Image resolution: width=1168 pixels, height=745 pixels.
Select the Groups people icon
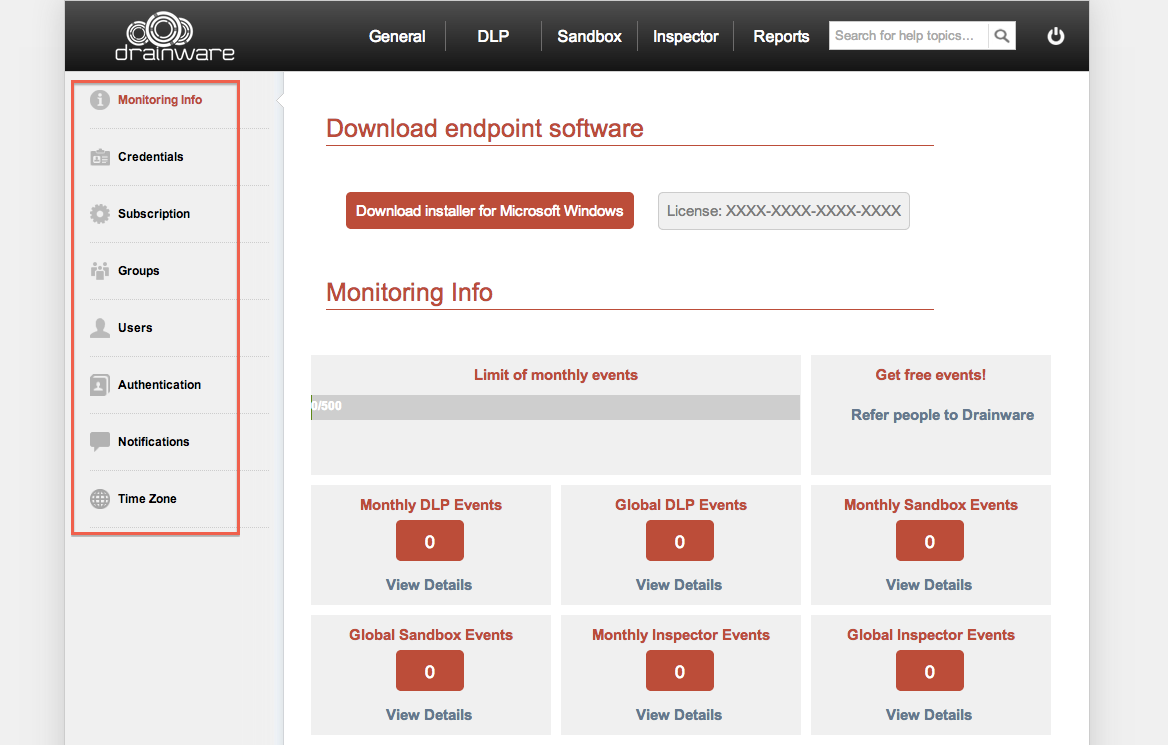click(100, 270)
